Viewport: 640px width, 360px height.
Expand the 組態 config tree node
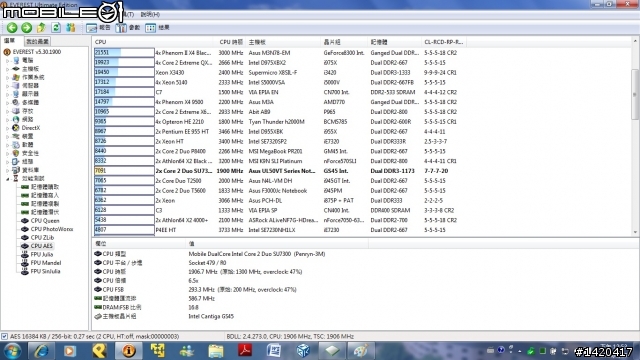7,162
